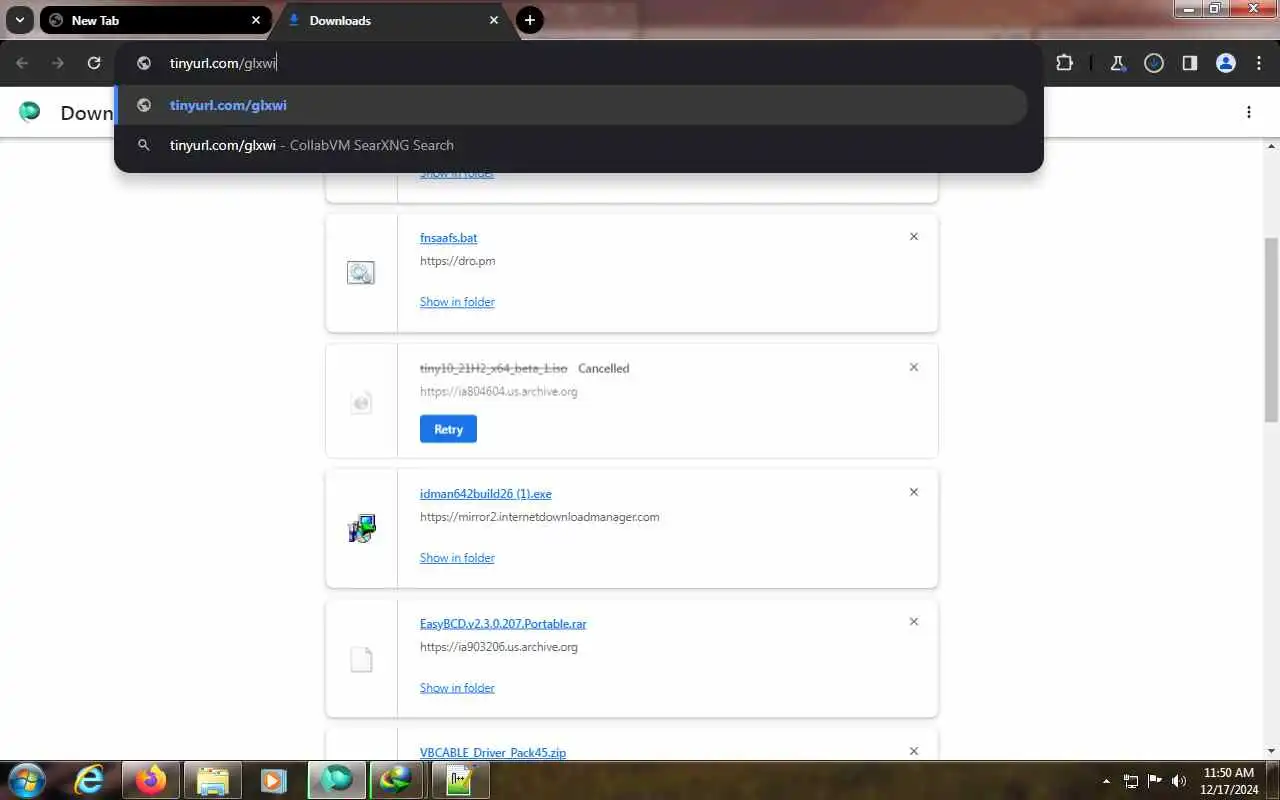
Task: Close the Downloads tab
Action: point(494,20)
